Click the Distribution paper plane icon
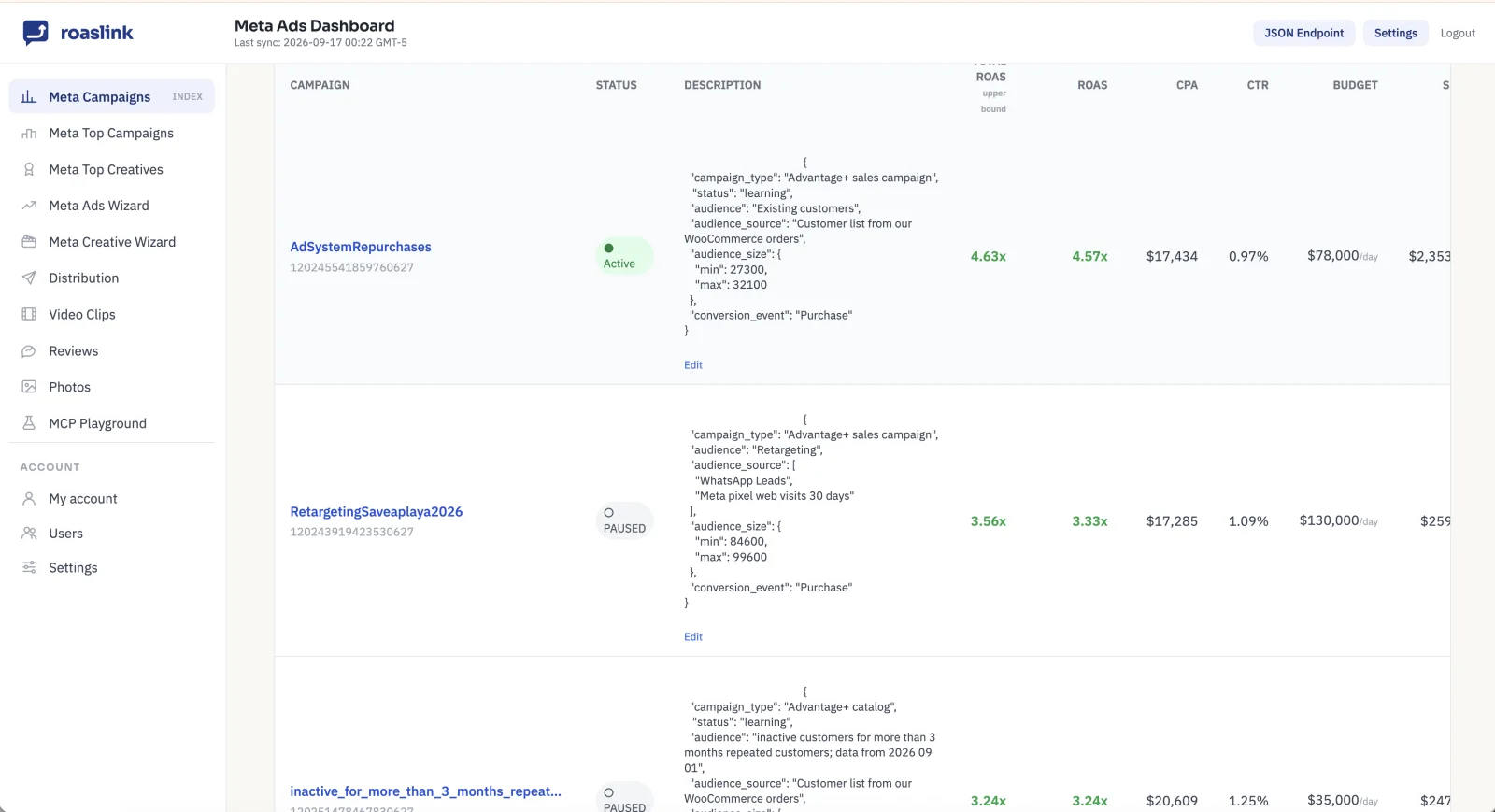The width and height of the screenshot is (1495, 812). 29,278
